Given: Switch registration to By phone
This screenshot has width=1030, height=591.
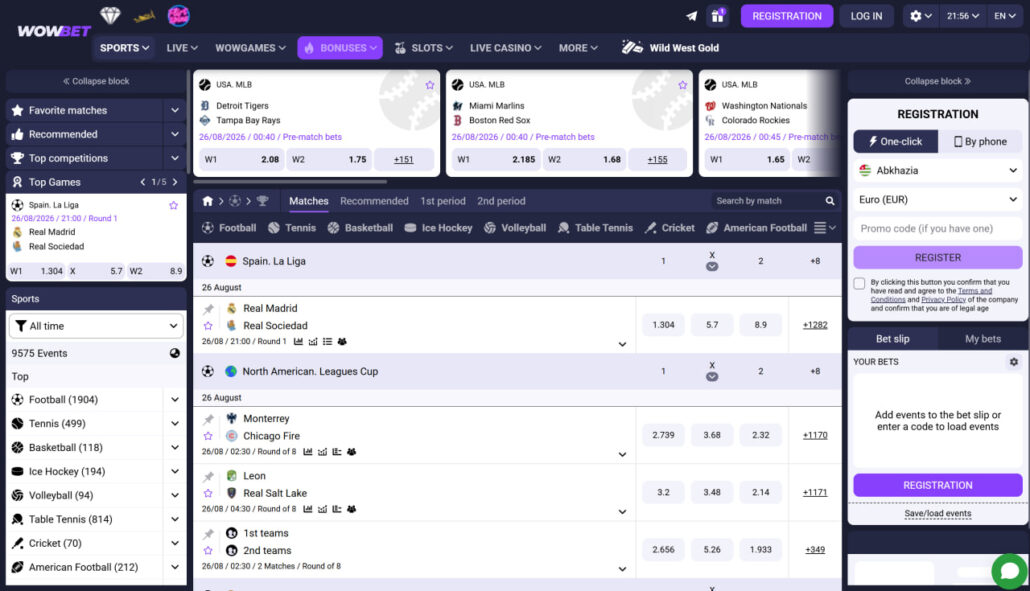Looking at the screenshot, I should (980, 141).
